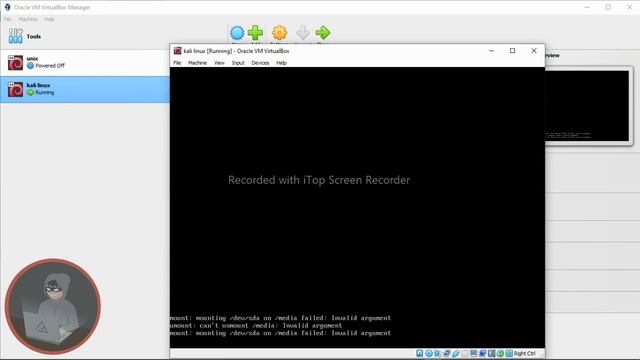640x360 pixels.
Task: Click the shared folders indicator in status bar
Action: pos(464,353)
